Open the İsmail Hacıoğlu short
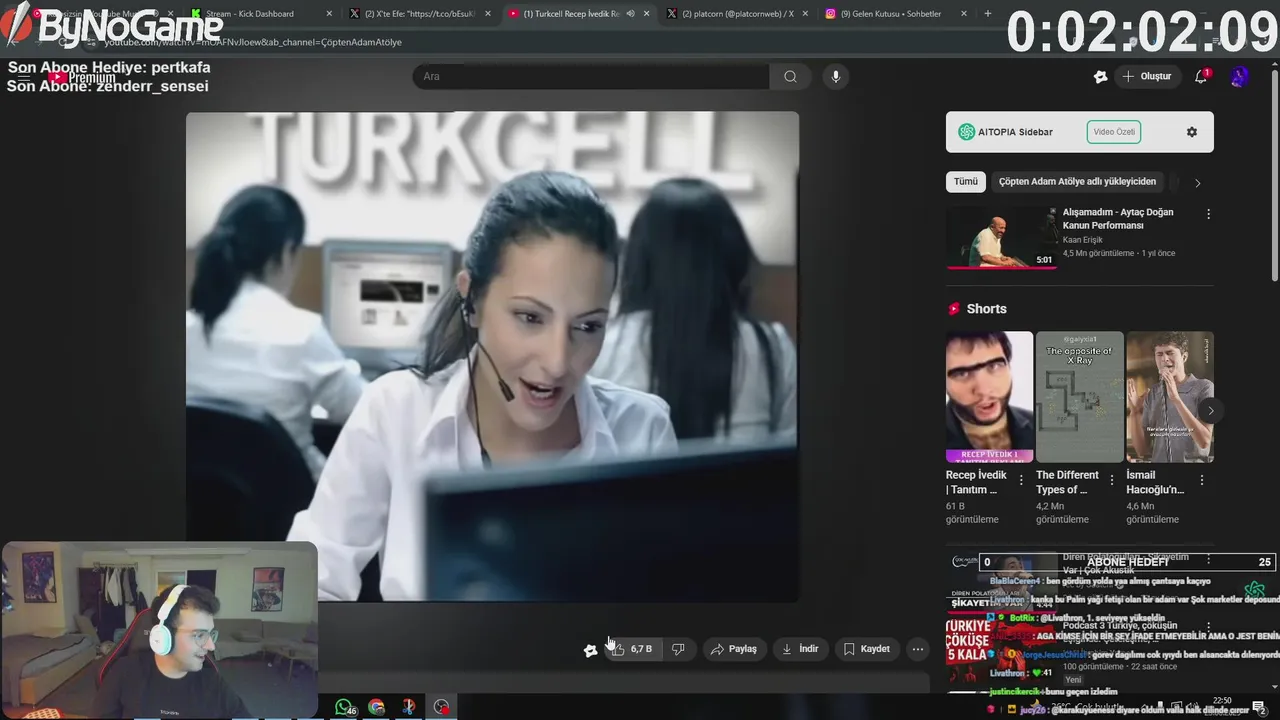Image resolution: width=1280 pixels, height=720 pixels. pyautogui.click(x=1170, y=397)
